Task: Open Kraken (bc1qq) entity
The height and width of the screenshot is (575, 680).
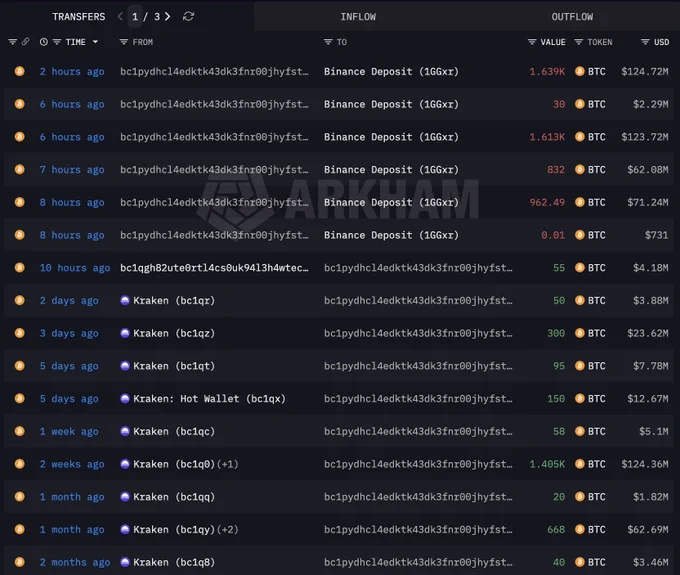Action: pyautogui.click(x=174, y=497)
